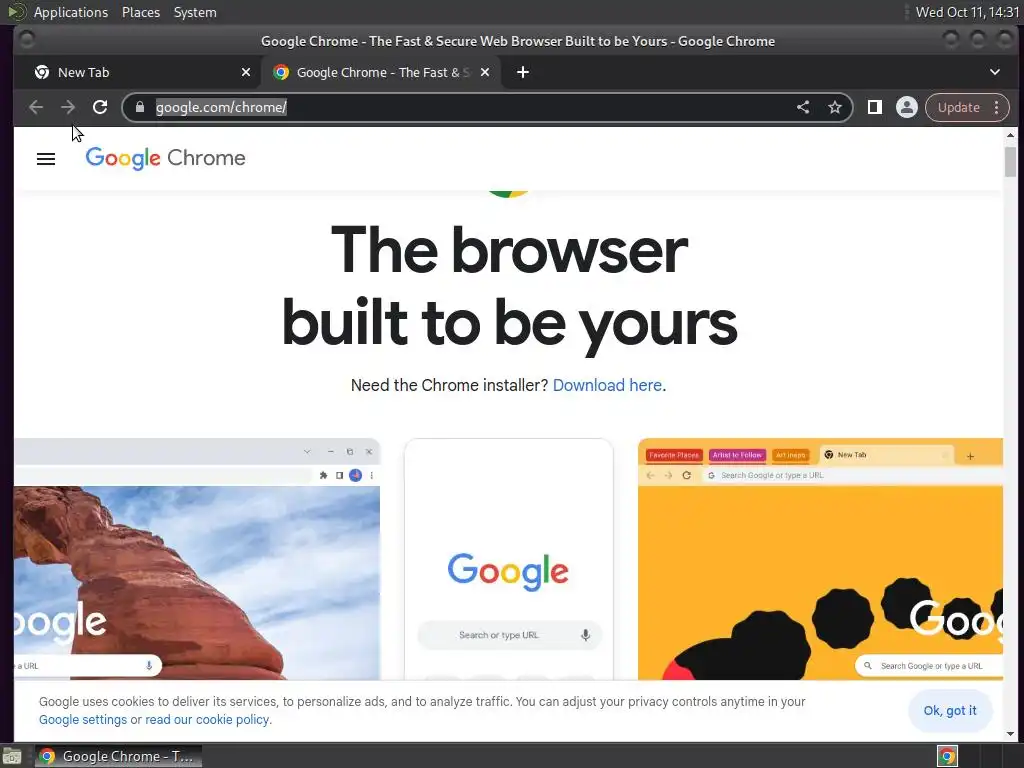Reload the current page
The height and width of the screenshot is (768, 1024).
[100, 107]
